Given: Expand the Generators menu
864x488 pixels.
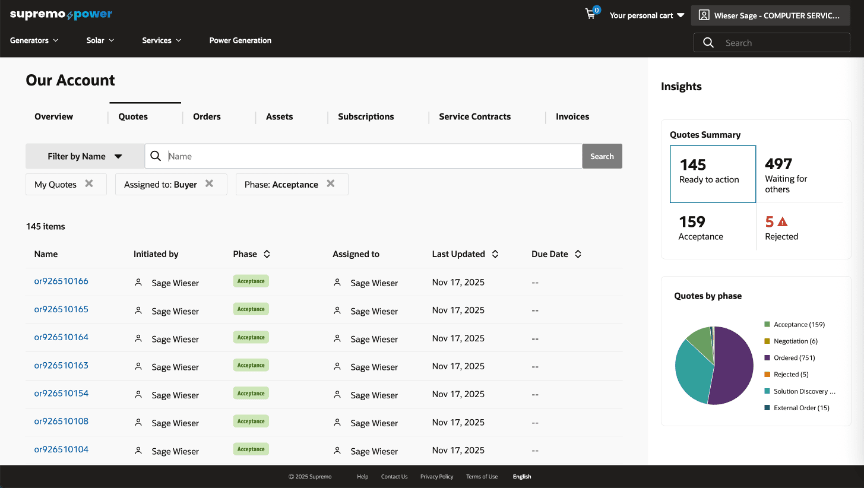Looking at the screenshot, I should (x=34, y=40).
